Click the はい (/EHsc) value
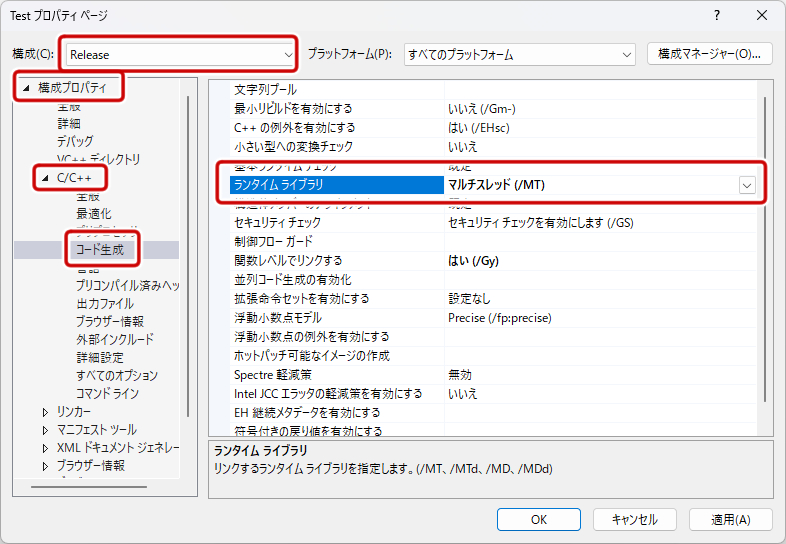Viewport: 786px width, 544px height. pyautogui.click(x=479, y=128)
